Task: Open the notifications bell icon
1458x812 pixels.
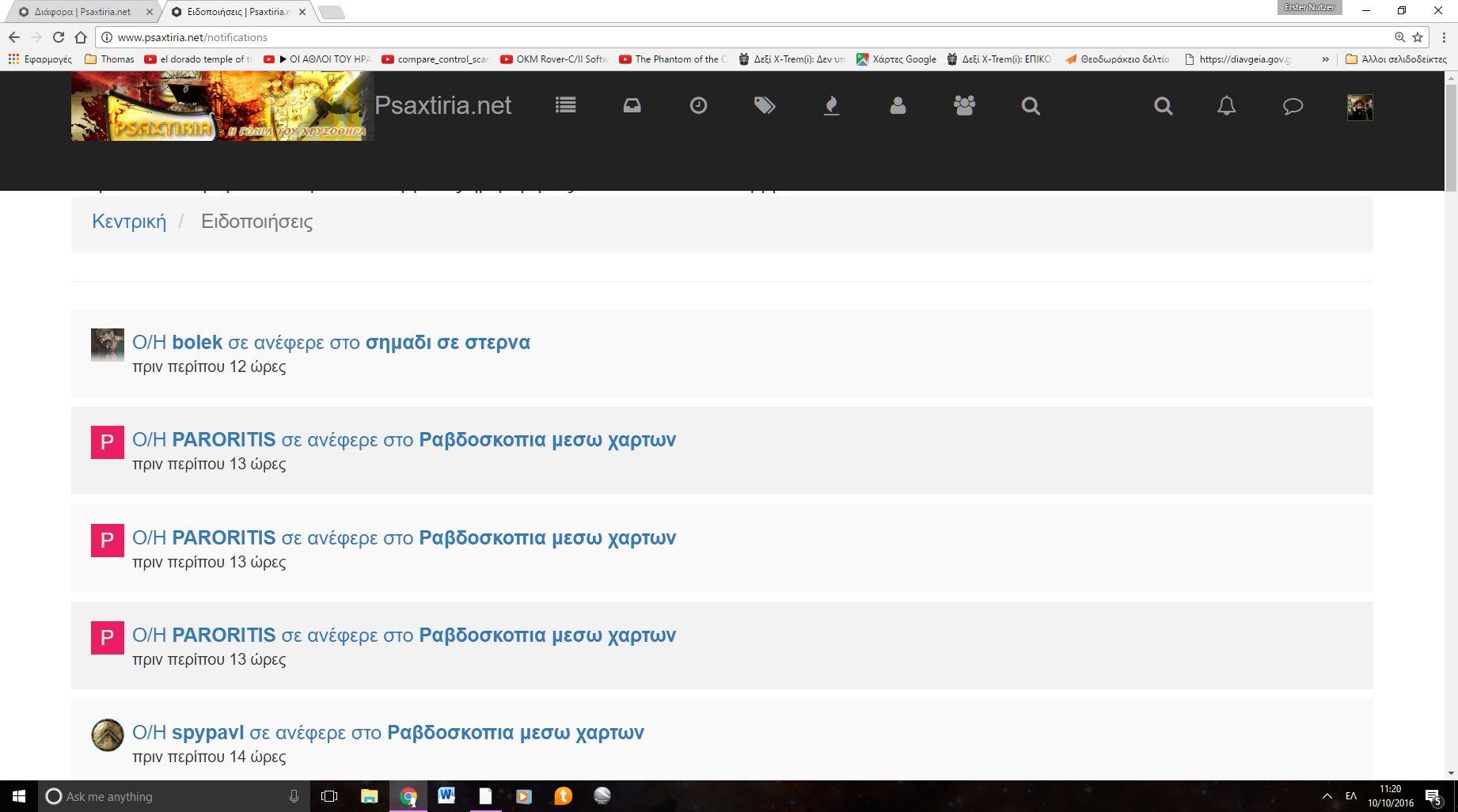Action: tap(1226, 105)
